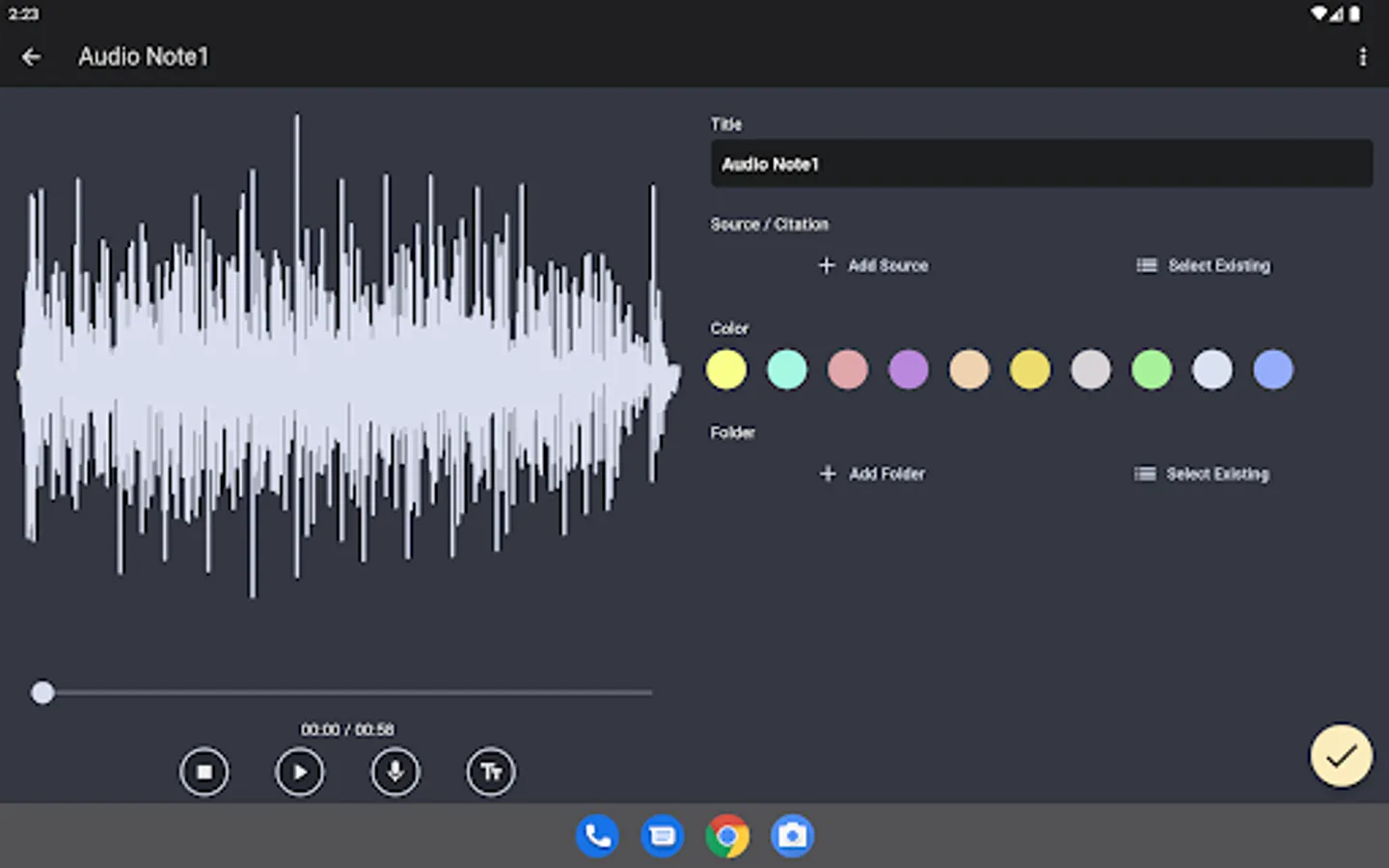Screen dimensions: 1389x868
Task: Pick the pale white color swatch
Action: 1212,369
